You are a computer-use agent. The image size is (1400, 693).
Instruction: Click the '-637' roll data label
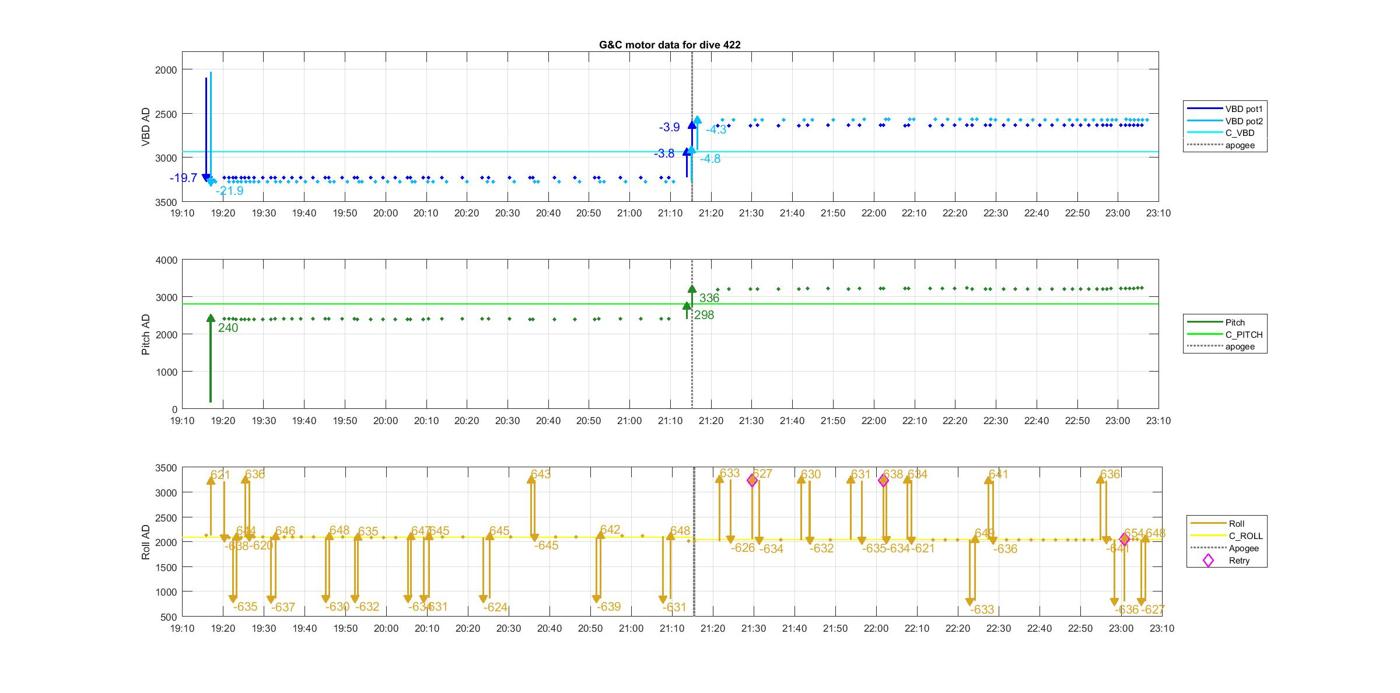tap(284, 607)
